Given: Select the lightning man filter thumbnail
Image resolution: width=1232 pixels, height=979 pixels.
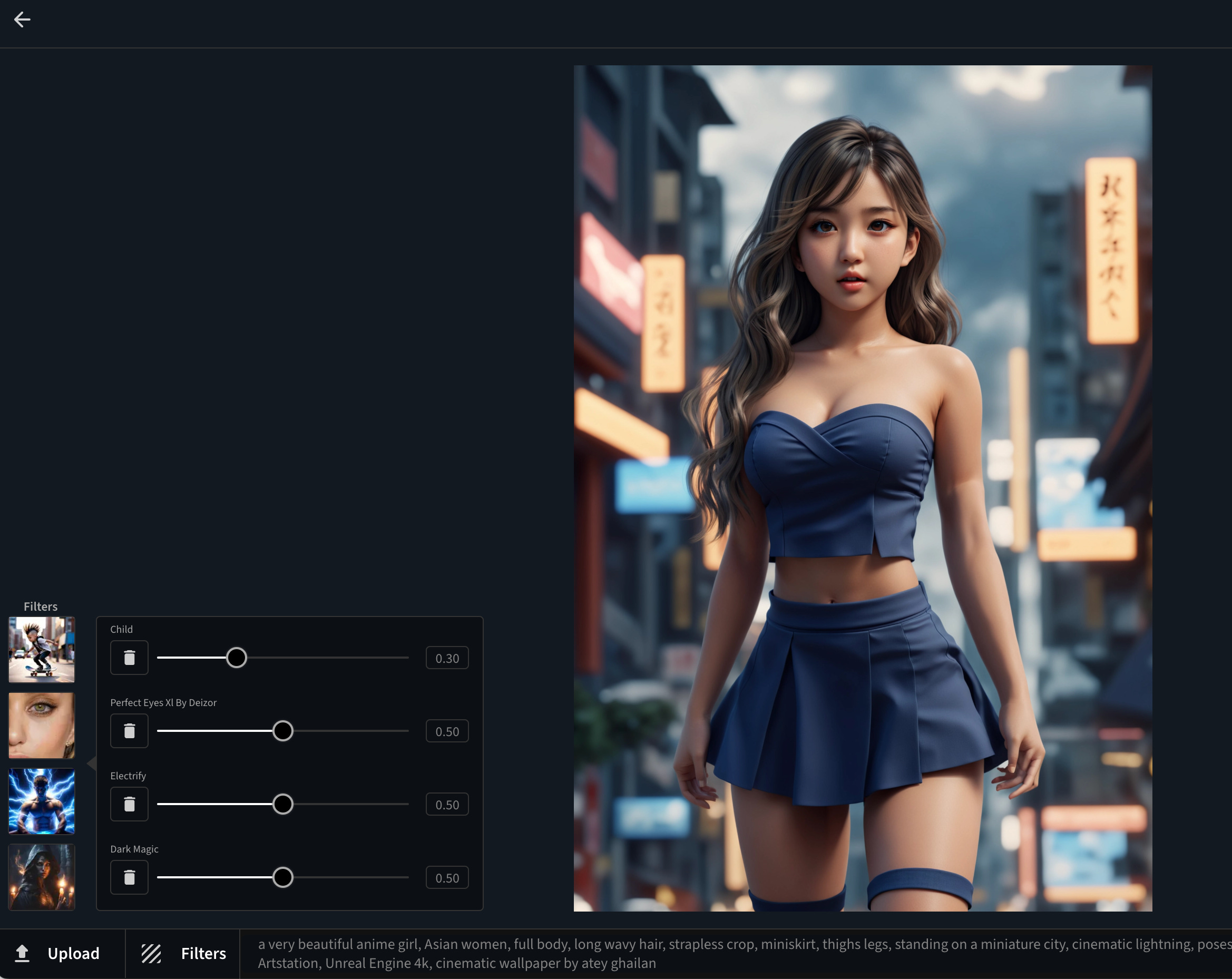Looking at the screenshot, I should (x=42, y=801).
